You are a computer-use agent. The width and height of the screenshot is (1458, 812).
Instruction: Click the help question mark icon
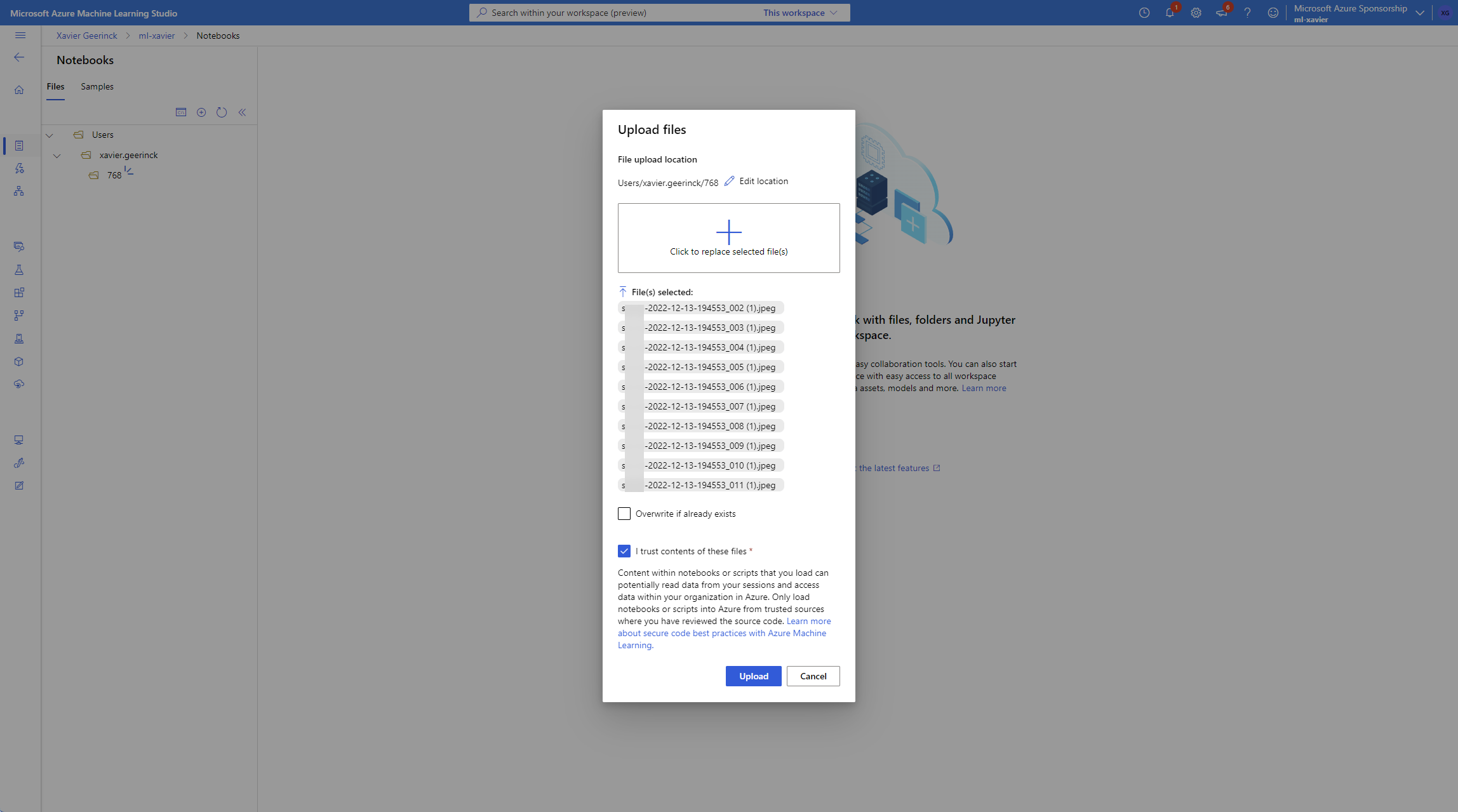pyautogui.click(x=1247, y=13)
